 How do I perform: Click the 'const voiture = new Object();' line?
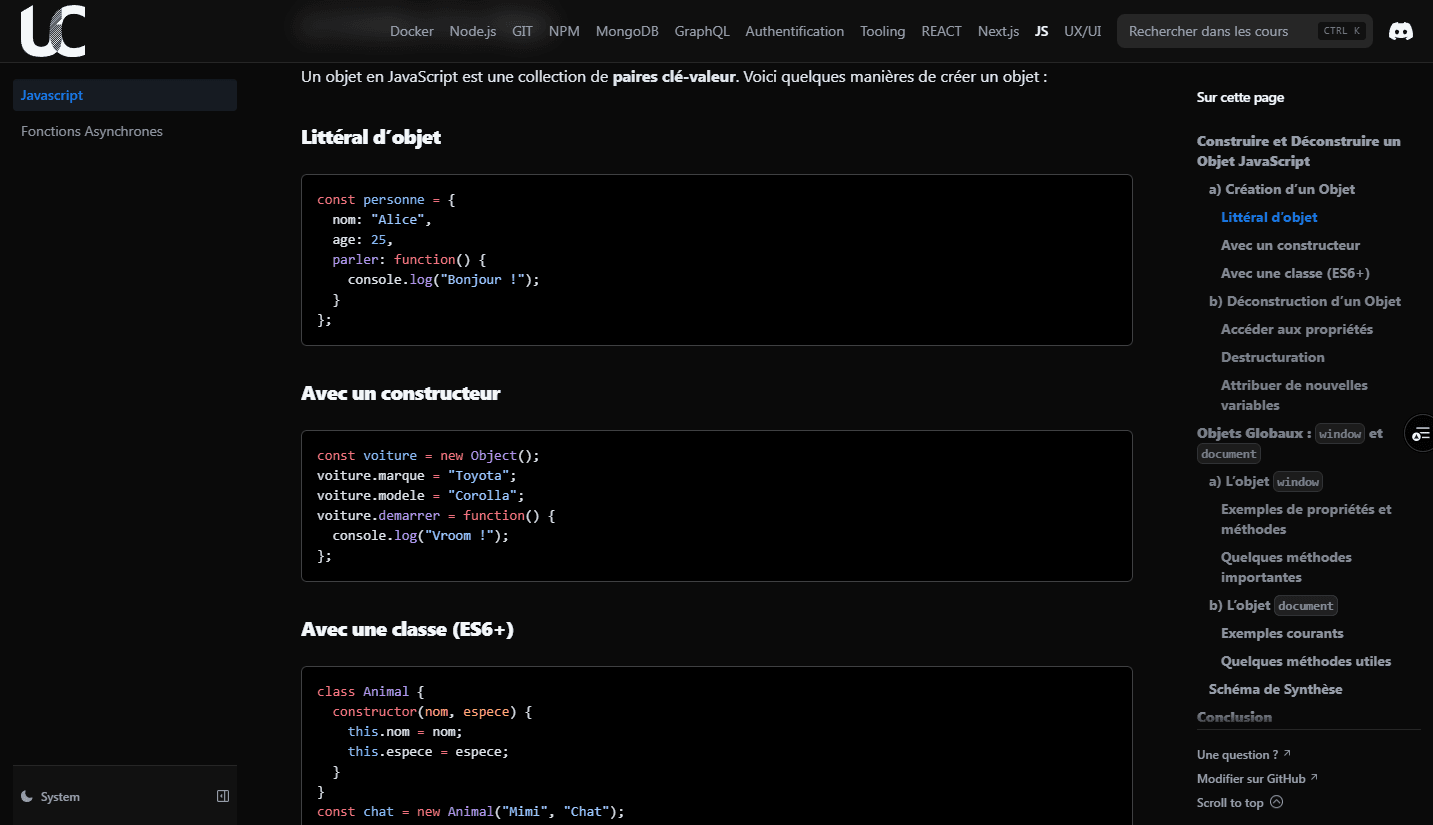(x=428, y=455)
